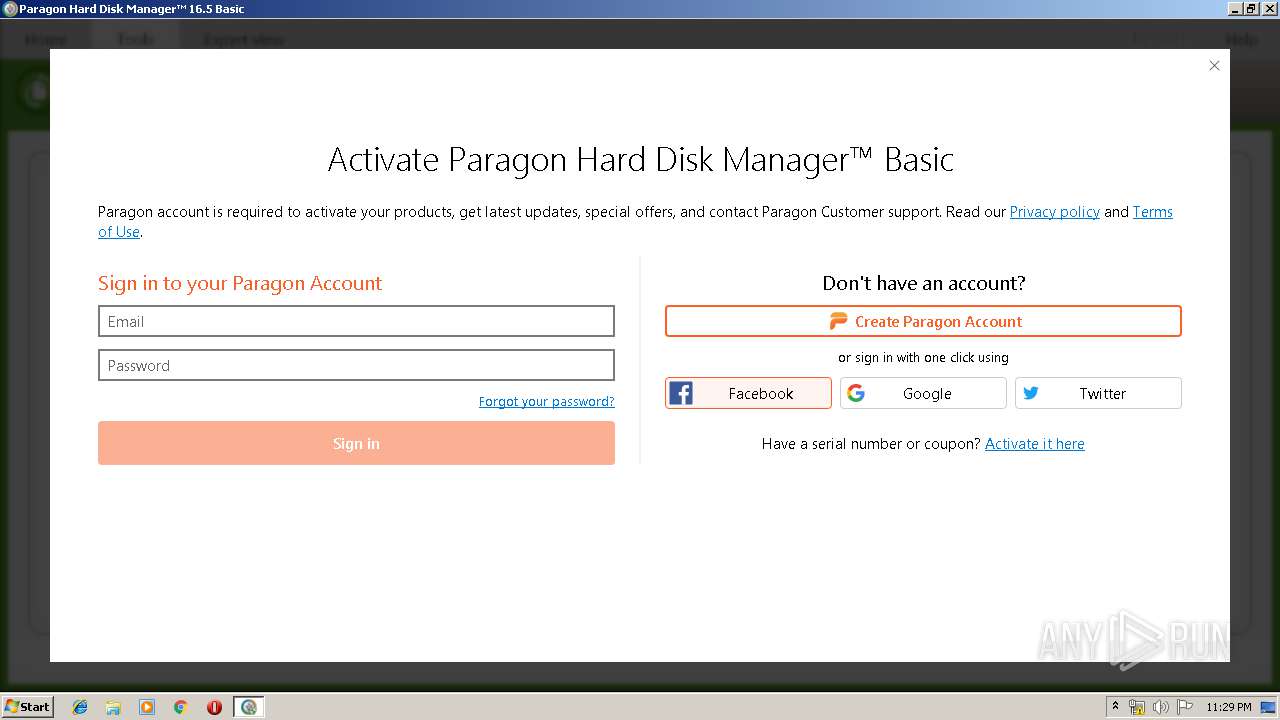Open the Forgot your password link
This screenshot has height=720, width=1280.
(546, 401)
